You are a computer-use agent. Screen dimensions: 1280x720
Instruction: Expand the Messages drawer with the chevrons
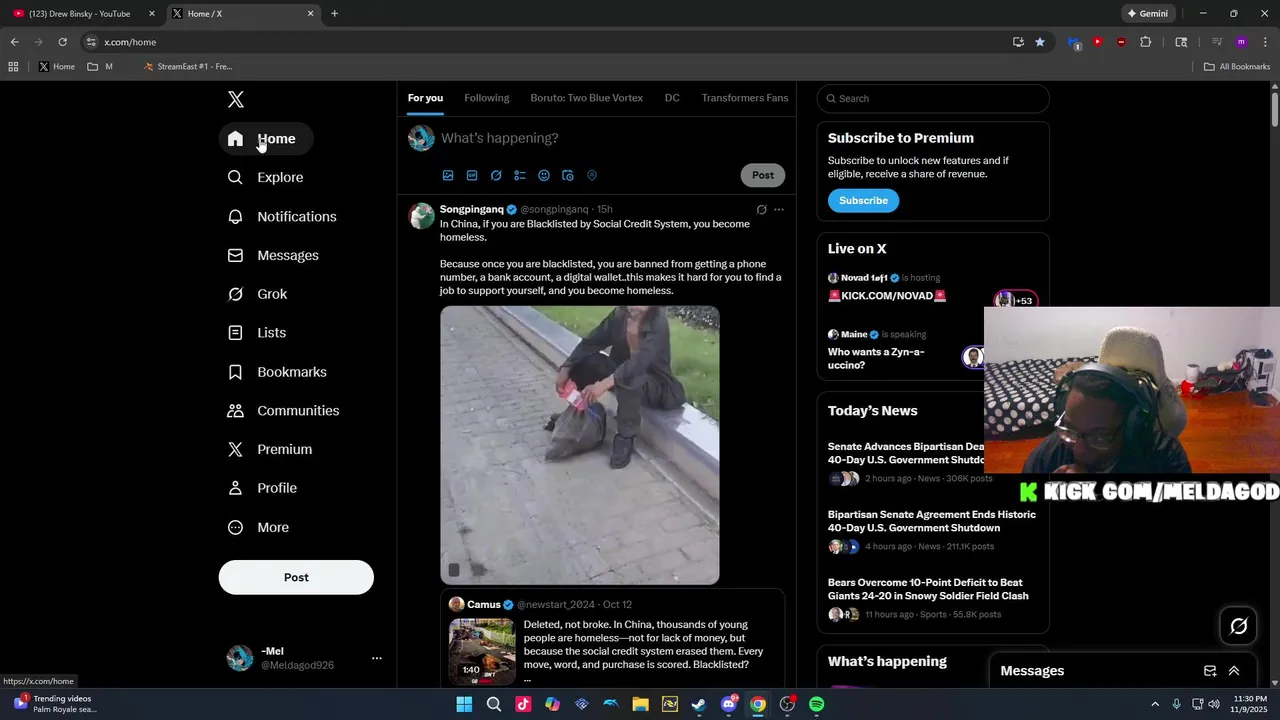(x=1234, y=671)
